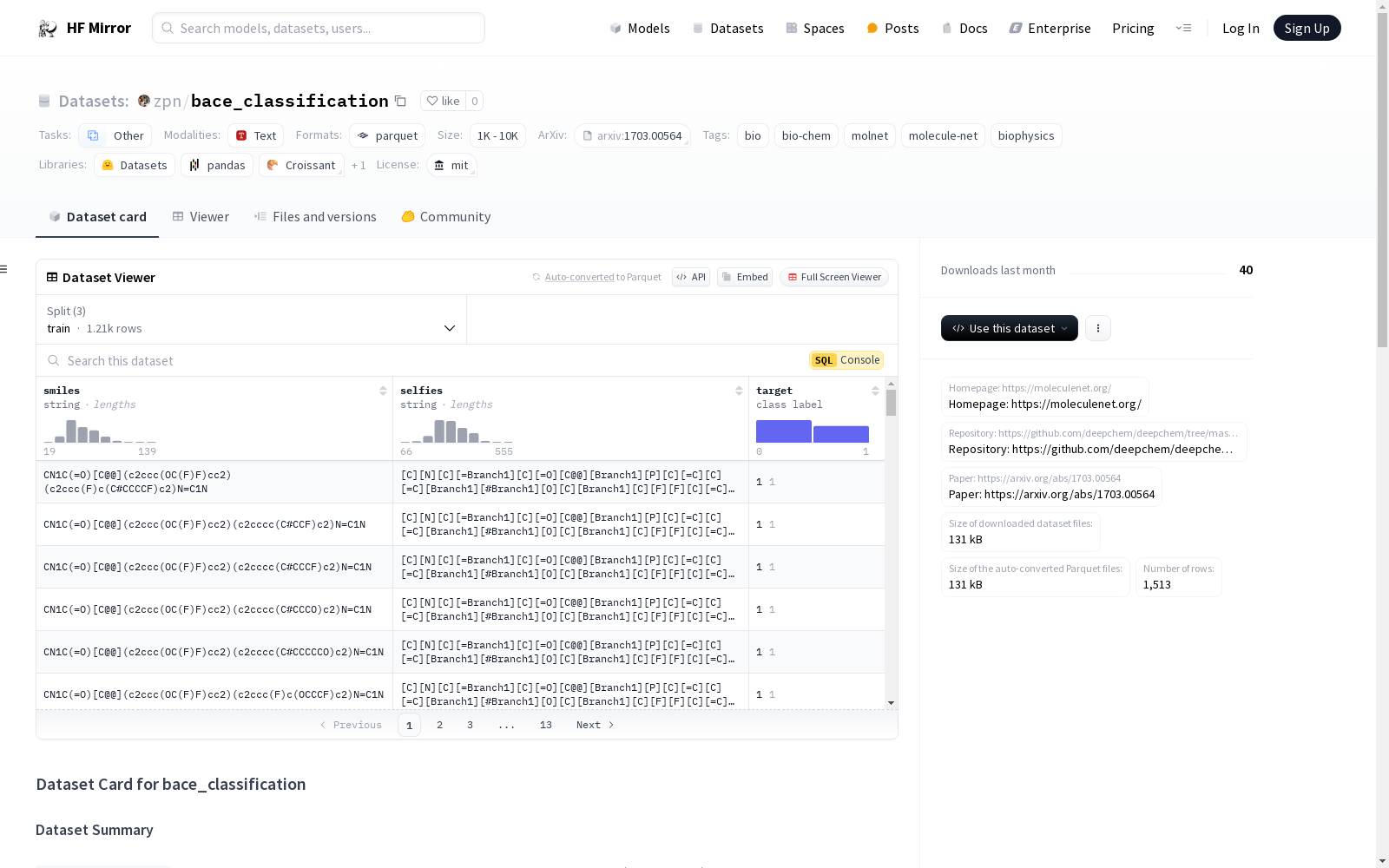Screen dimensions: 1389x868
Task: Expand the +1 more libraries
Action: (x=359, y=165)
